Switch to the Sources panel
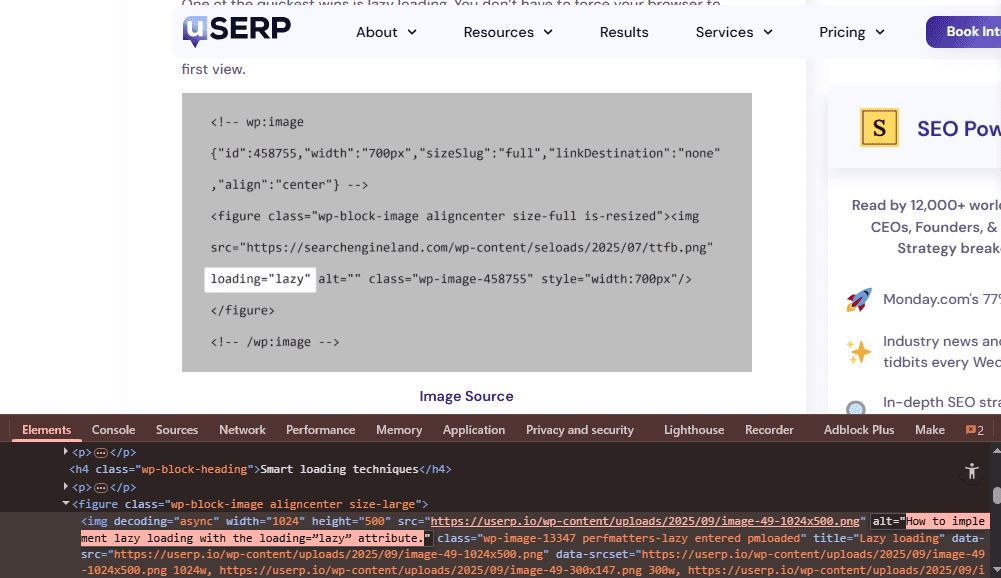Image resolution: width=1001 pixels, height=578 pixels. tap(177, 430)
